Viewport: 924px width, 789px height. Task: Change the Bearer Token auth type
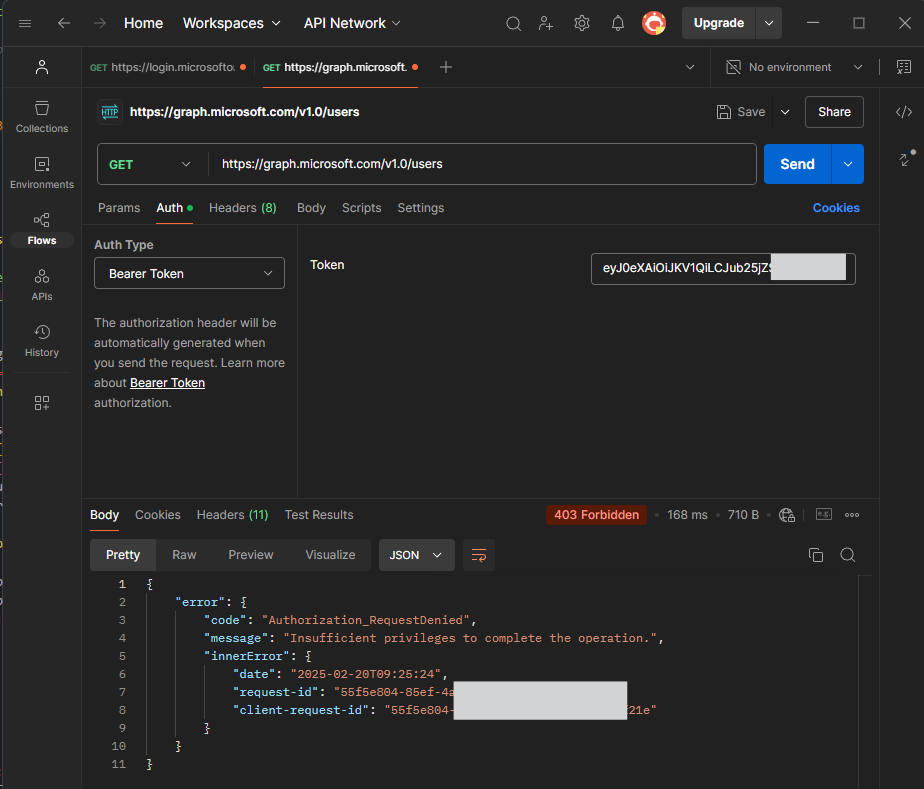(189, 273)
